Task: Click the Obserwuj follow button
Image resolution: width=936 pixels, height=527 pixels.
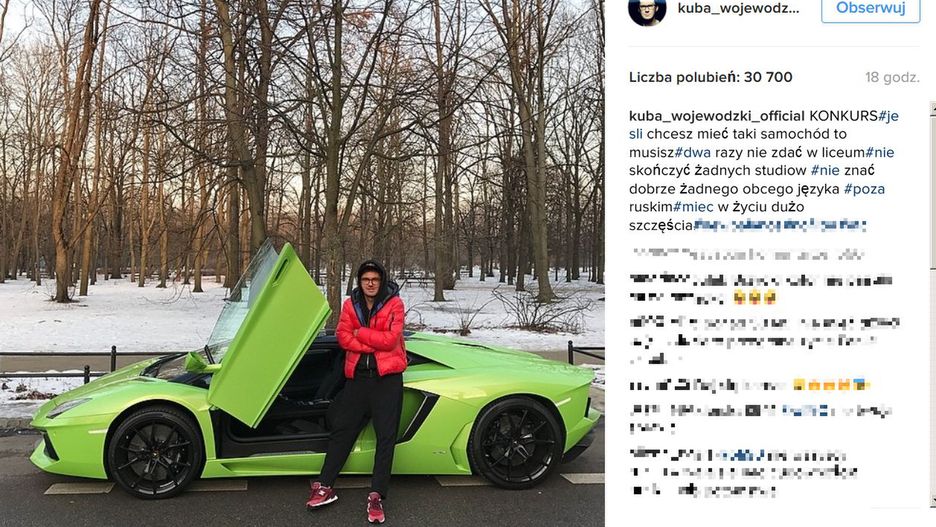Action: tap(870, 8)
